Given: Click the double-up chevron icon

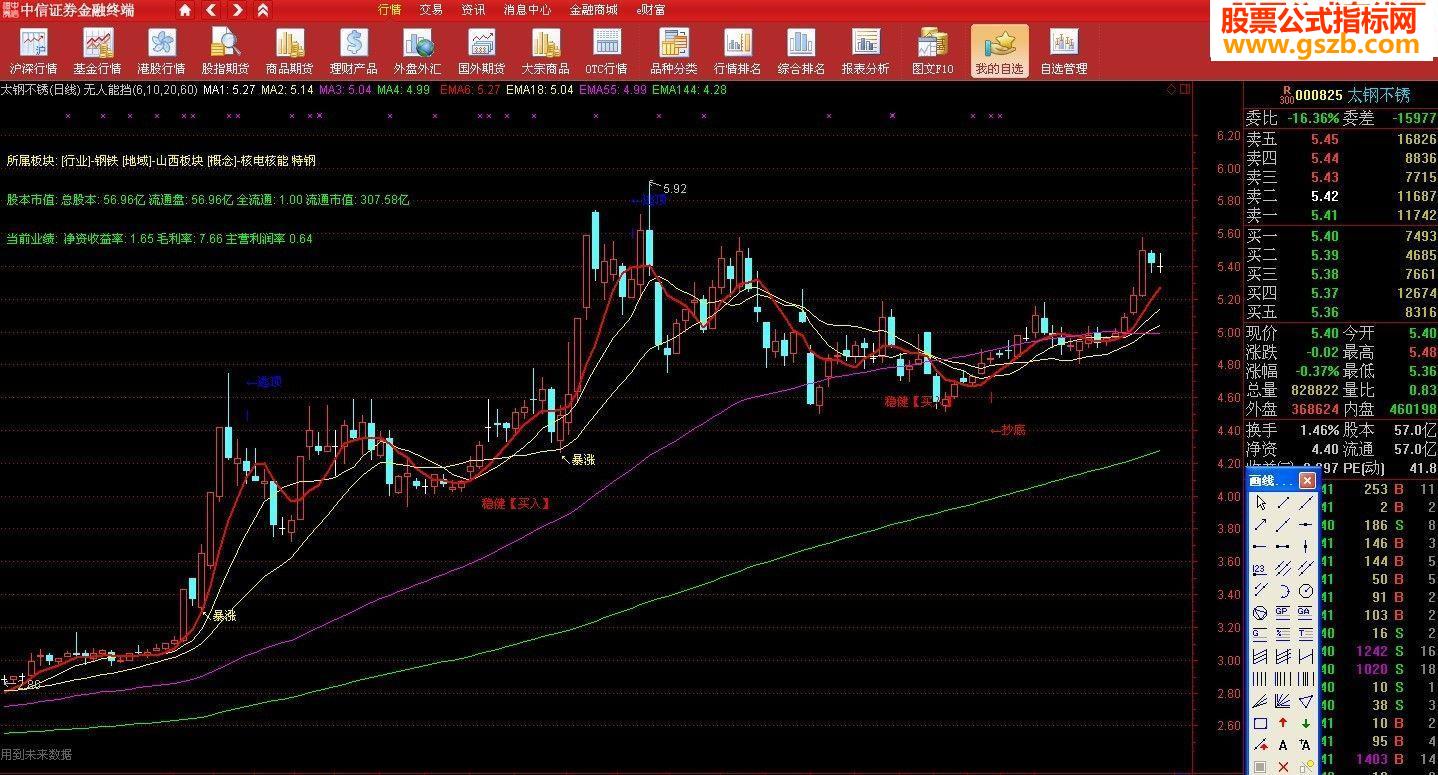Looking at the screenshot, I should pos(262,10).
